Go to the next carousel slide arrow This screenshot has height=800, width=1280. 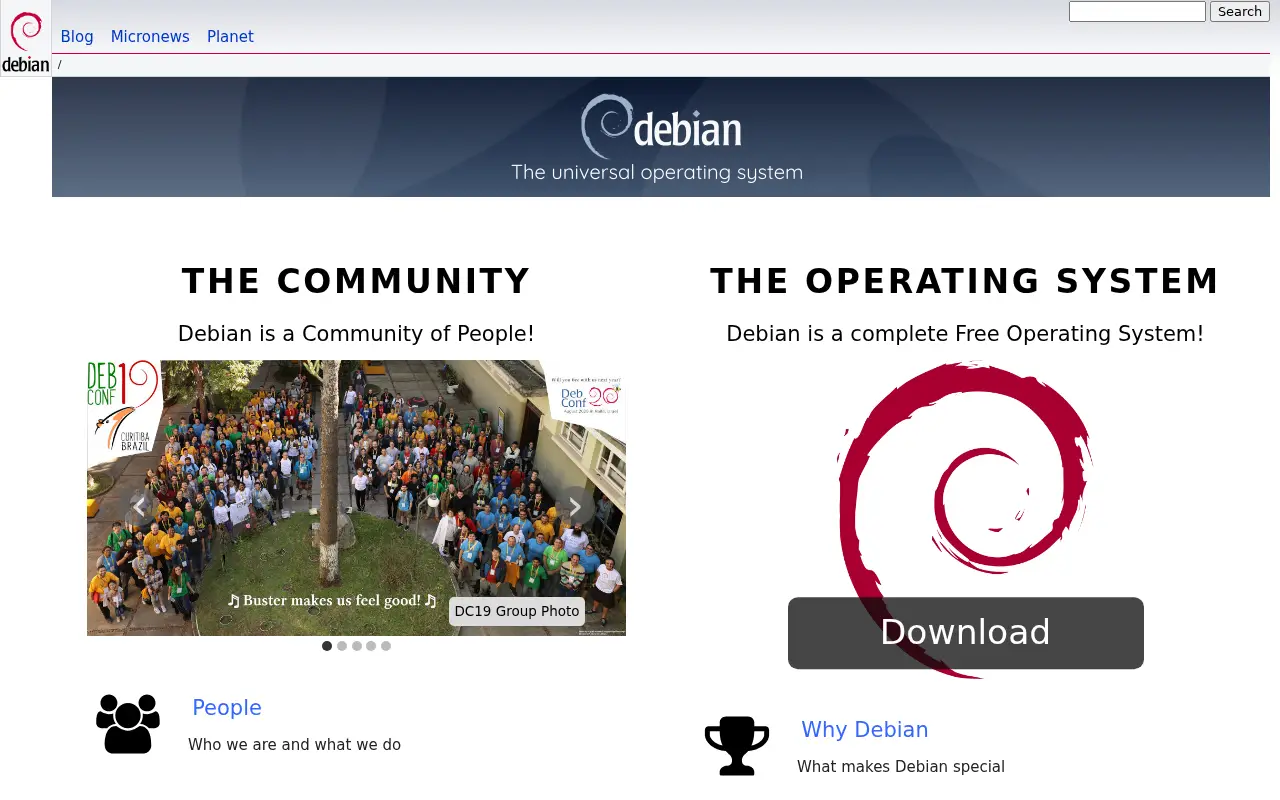tap(575, 507)
